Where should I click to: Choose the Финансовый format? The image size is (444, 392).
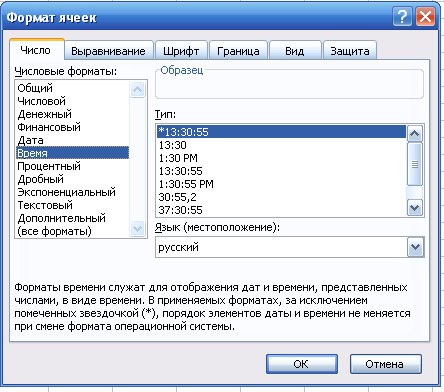pos(72,127)
